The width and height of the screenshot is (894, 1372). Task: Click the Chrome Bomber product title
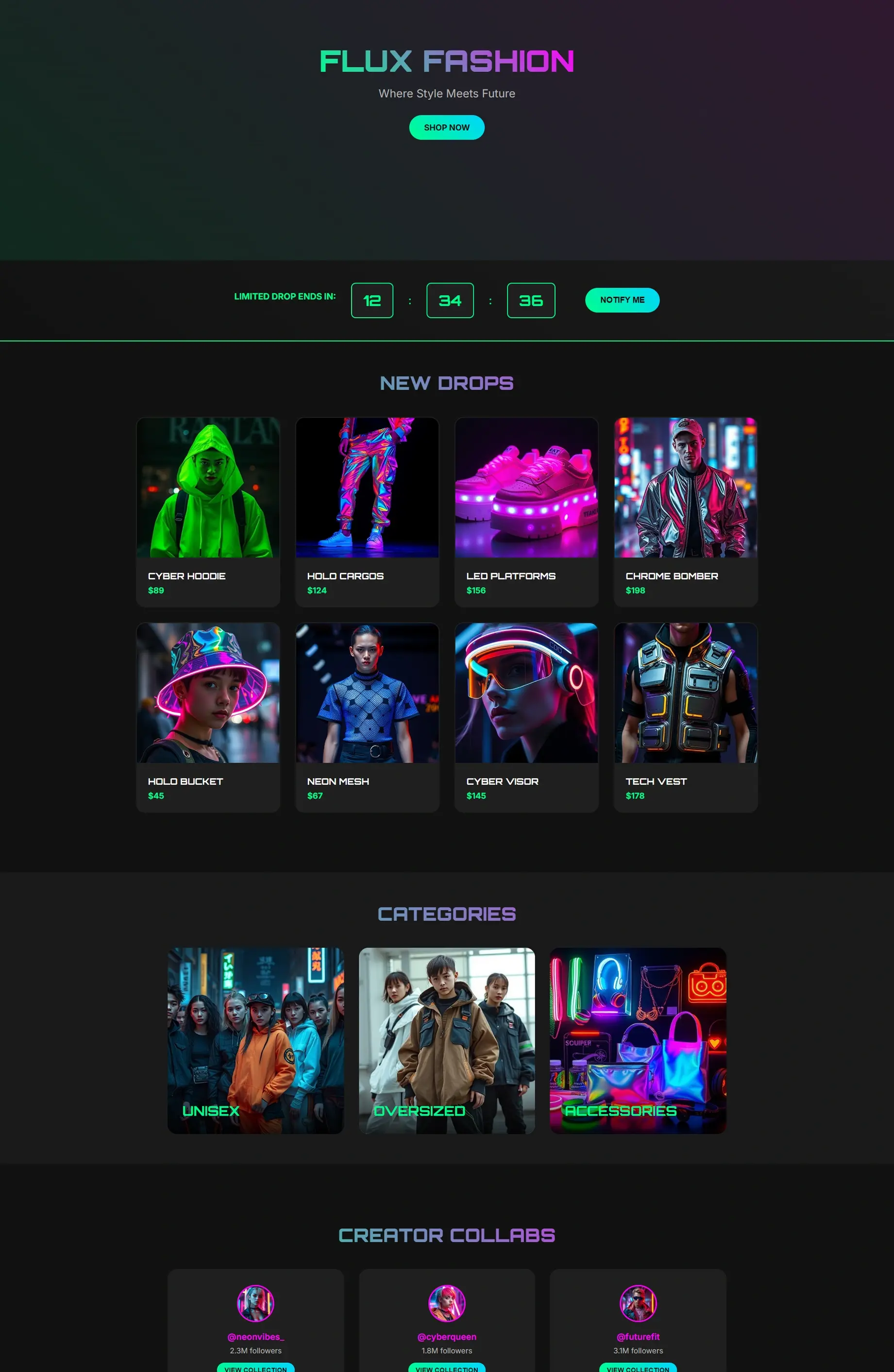672,576
